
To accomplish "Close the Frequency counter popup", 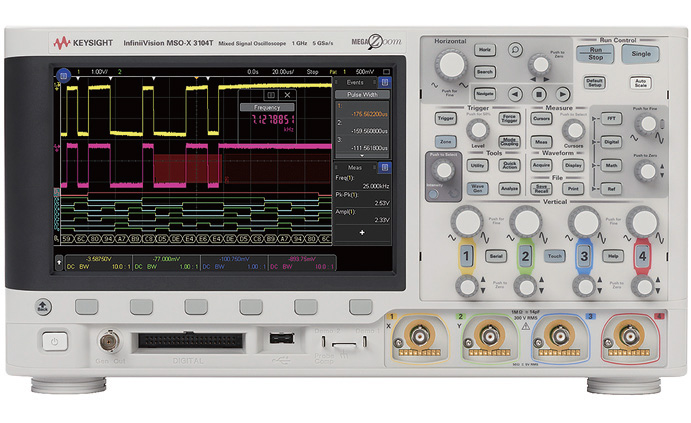I will coord(287,95).
